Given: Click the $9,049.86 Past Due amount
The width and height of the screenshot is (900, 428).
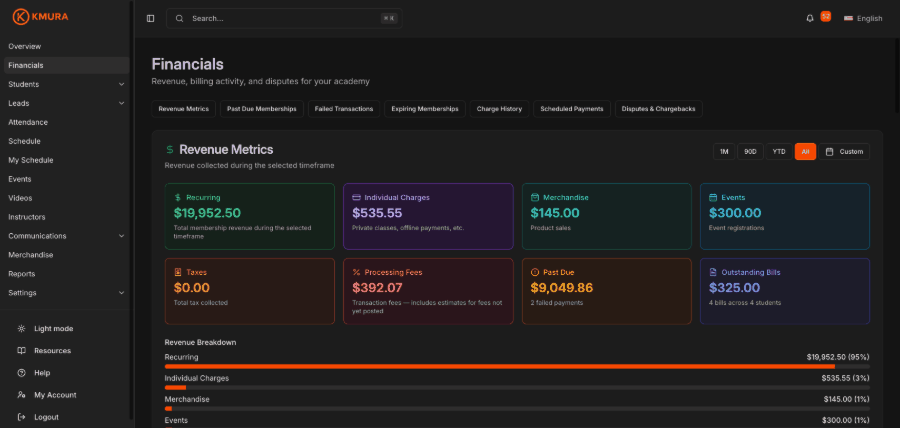Looking at the screenshot, I should 561,288.
